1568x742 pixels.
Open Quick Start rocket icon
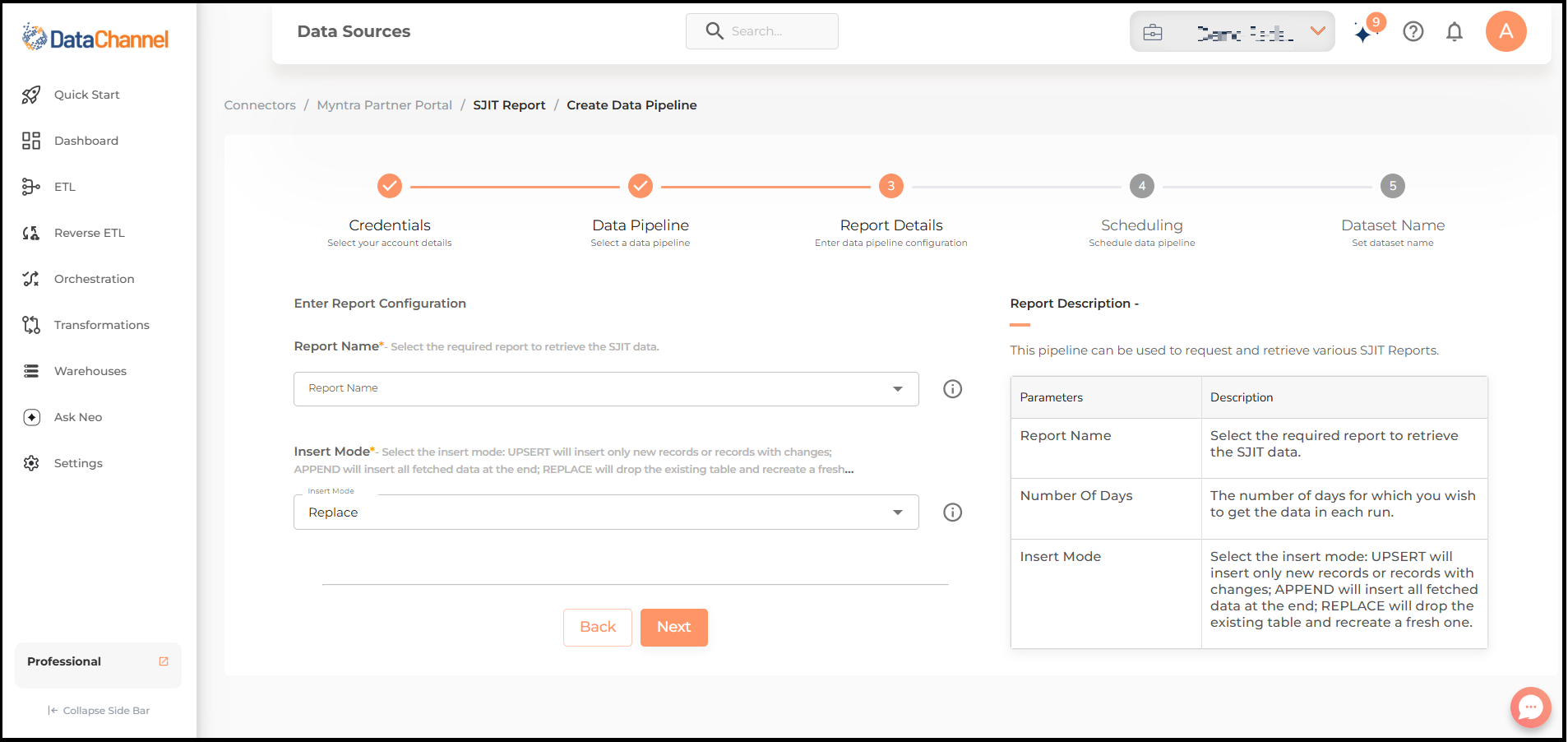(x=31, y=95)
